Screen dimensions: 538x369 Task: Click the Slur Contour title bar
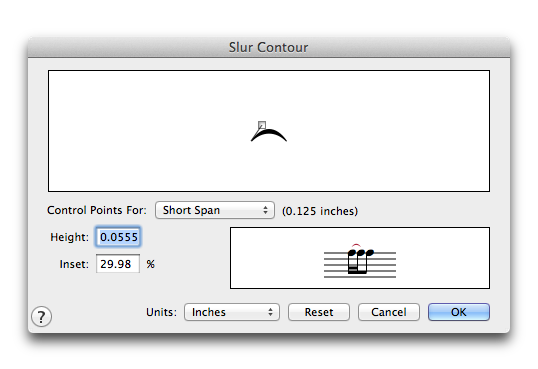[x=269, y=47]
